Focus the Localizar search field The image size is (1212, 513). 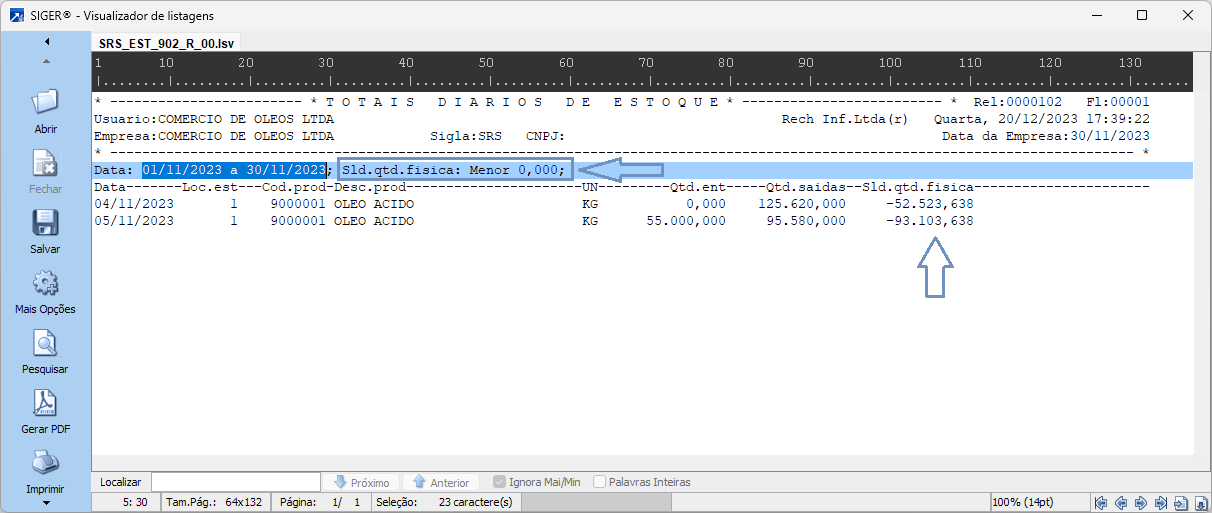pos(235,482)
